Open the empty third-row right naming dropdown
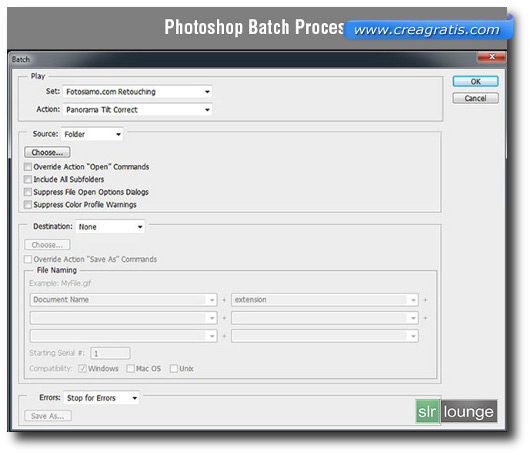530x455 pixels. pyautogui.click(x=325, y=336)
